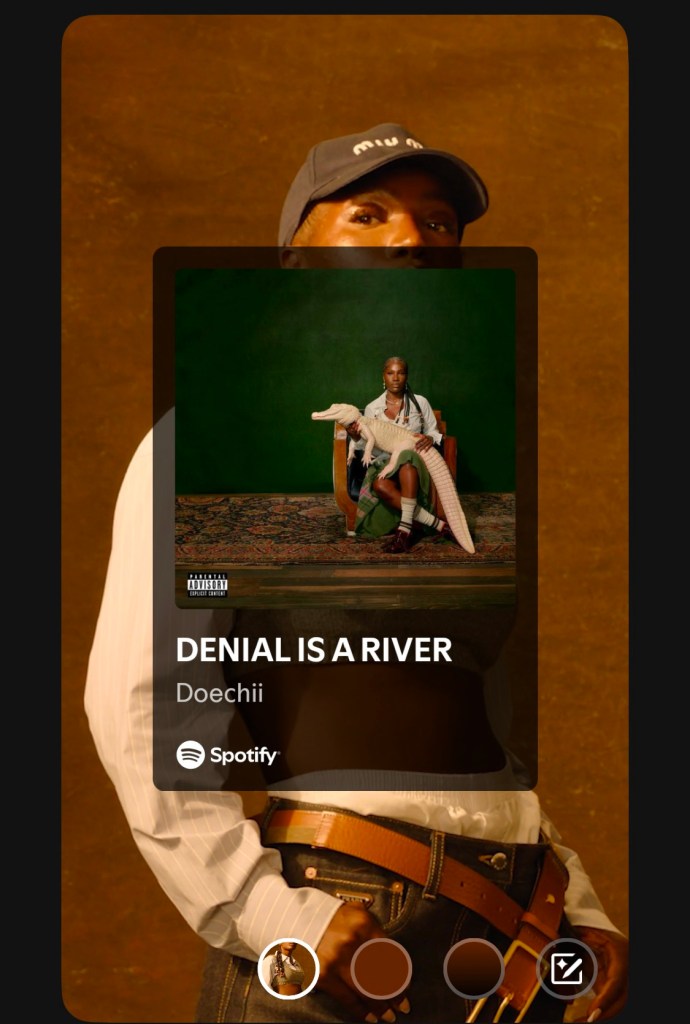Pick the dark brown gradient swatch
This screenshot has height=1024, width=690.
point(474,968)
